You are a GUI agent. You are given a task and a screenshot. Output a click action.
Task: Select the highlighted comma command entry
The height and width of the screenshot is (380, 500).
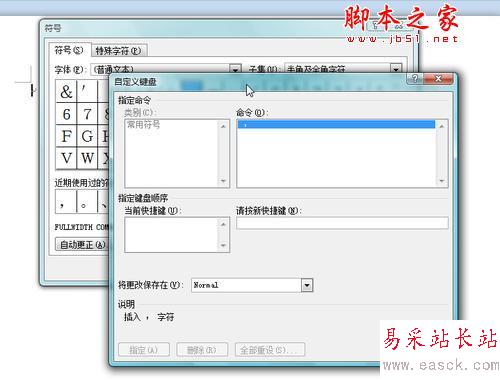(x=336, y=124)
